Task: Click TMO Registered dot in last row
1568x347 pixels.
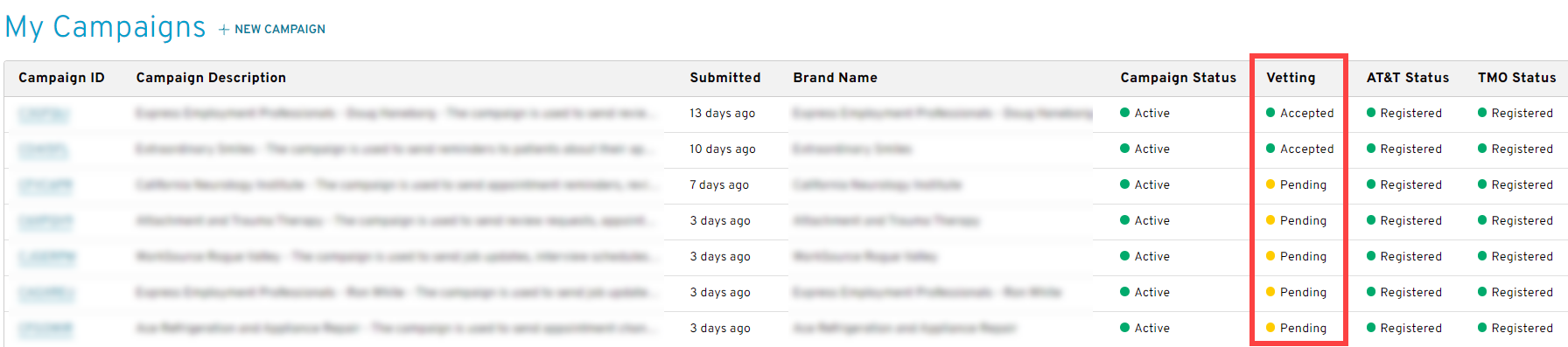Action: (x=1482, y=328)
